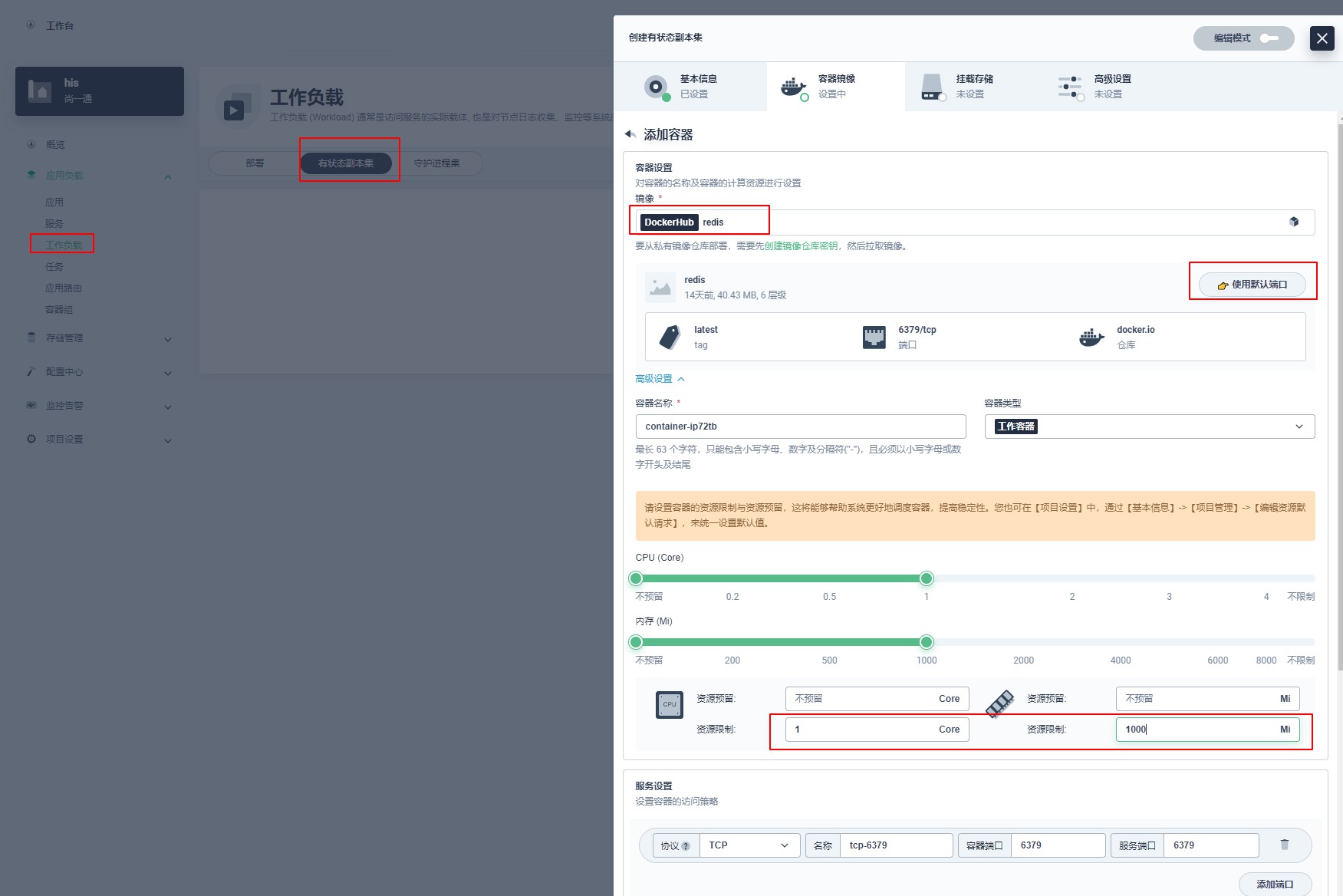1343x896 pixels.
Task: Click the docker.io registry whale icon
Action: click(x=1091, y=338)
